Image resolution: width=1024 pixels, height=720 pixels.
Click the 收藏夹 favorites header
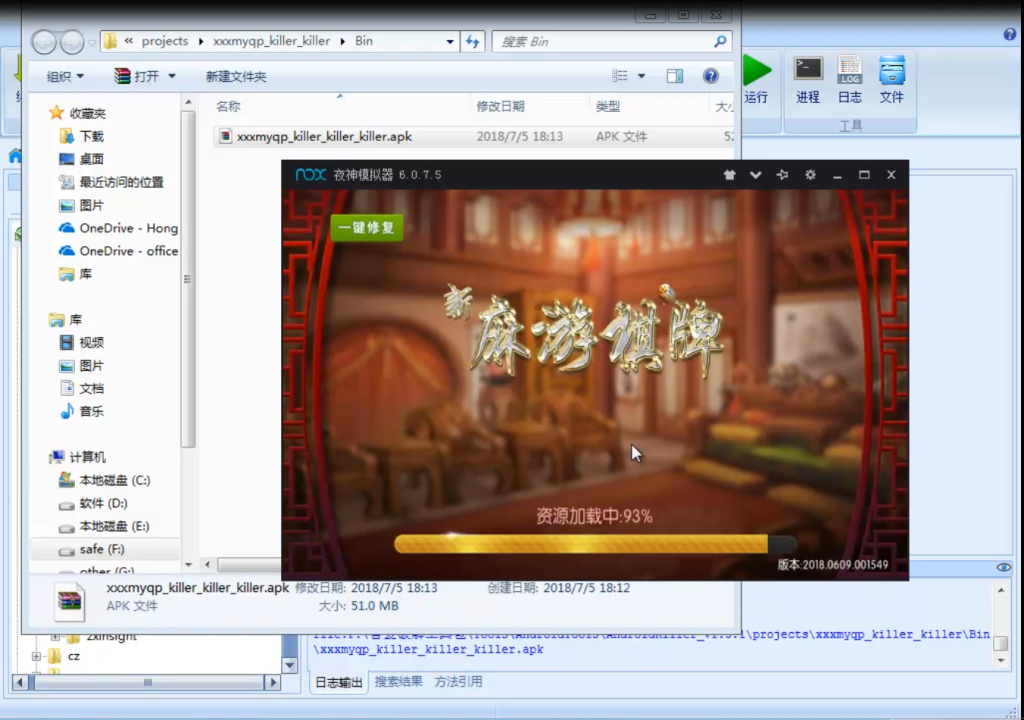[x=77, y=113]
